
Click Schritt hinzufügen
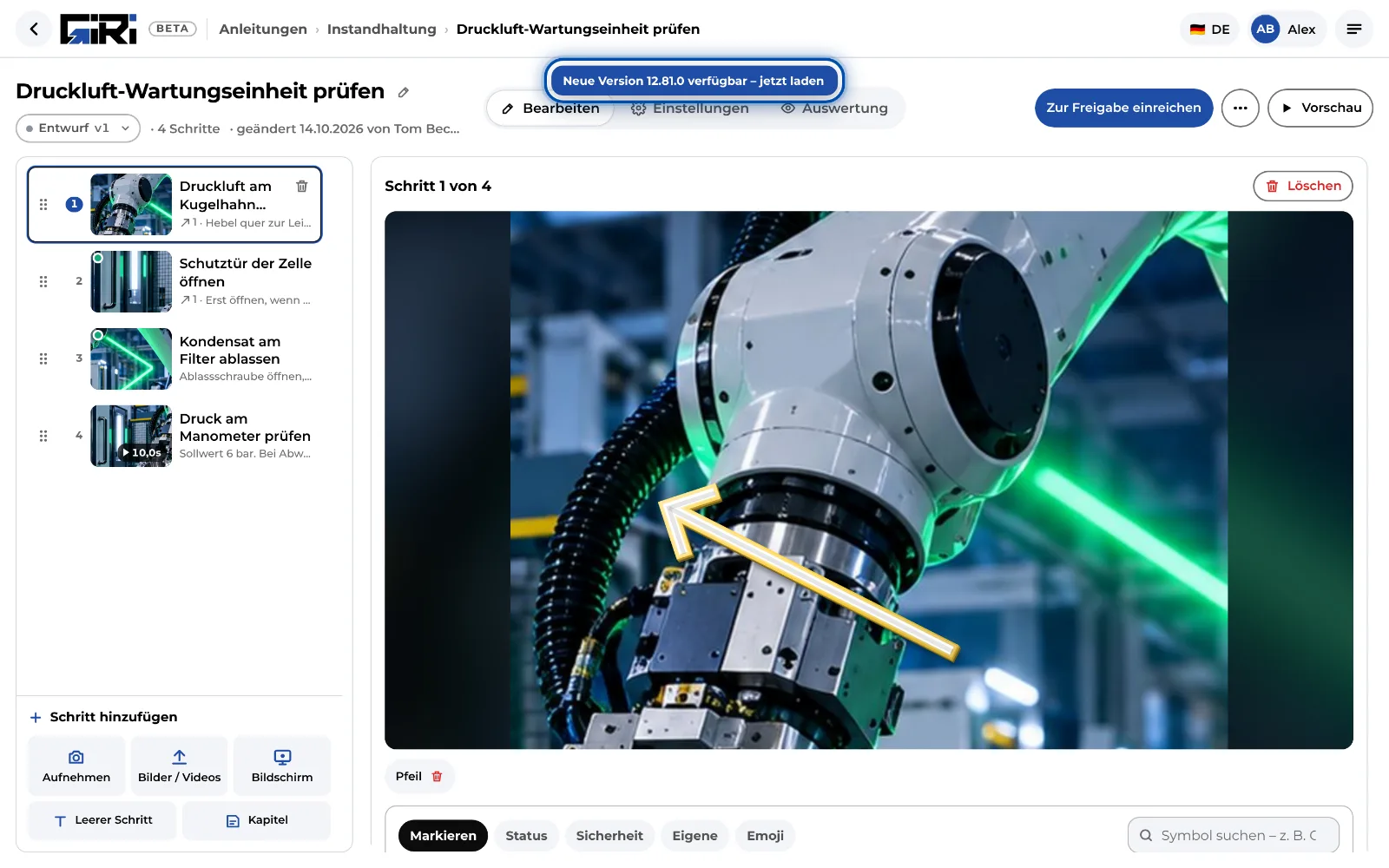(103, 717)
